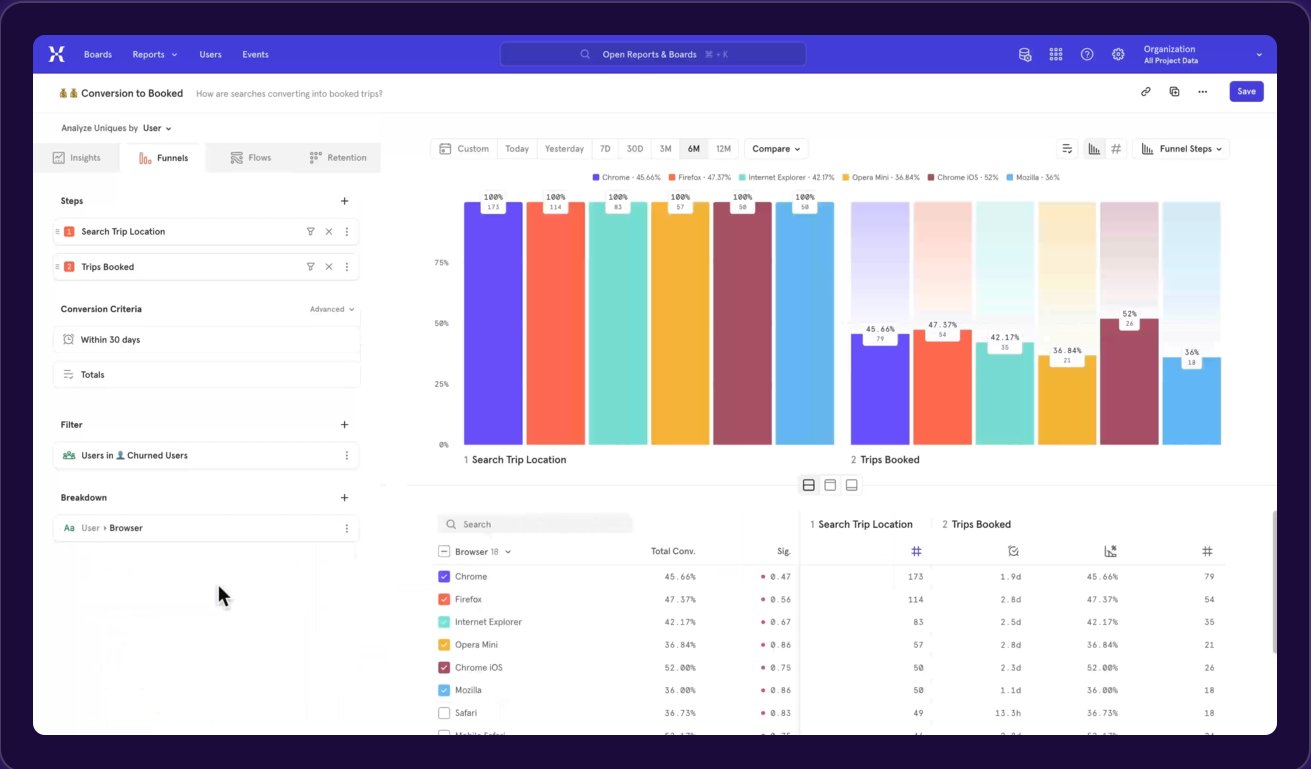The width and height of the screenshot is (1311, 769).
Task: Click the table Search input field
Action: pos(535,524)
